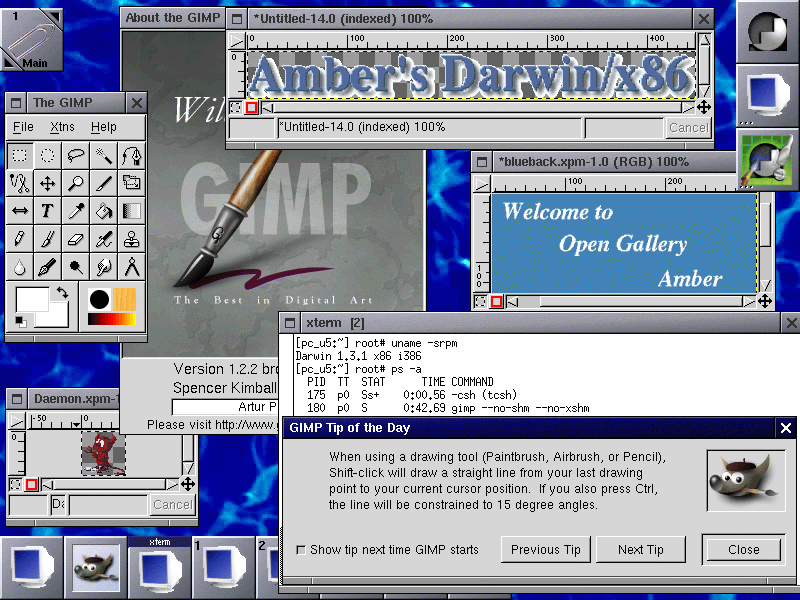Screen dimensions: 800x600
Task: Pick the Paintbrush tool
Action: (47, 239)
